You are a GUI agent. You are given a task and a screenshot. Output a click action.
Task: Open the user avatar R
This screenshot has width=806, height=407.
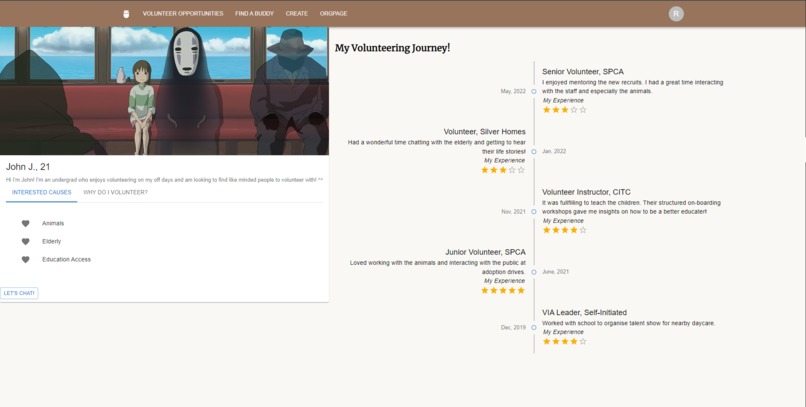click(676, 14)
